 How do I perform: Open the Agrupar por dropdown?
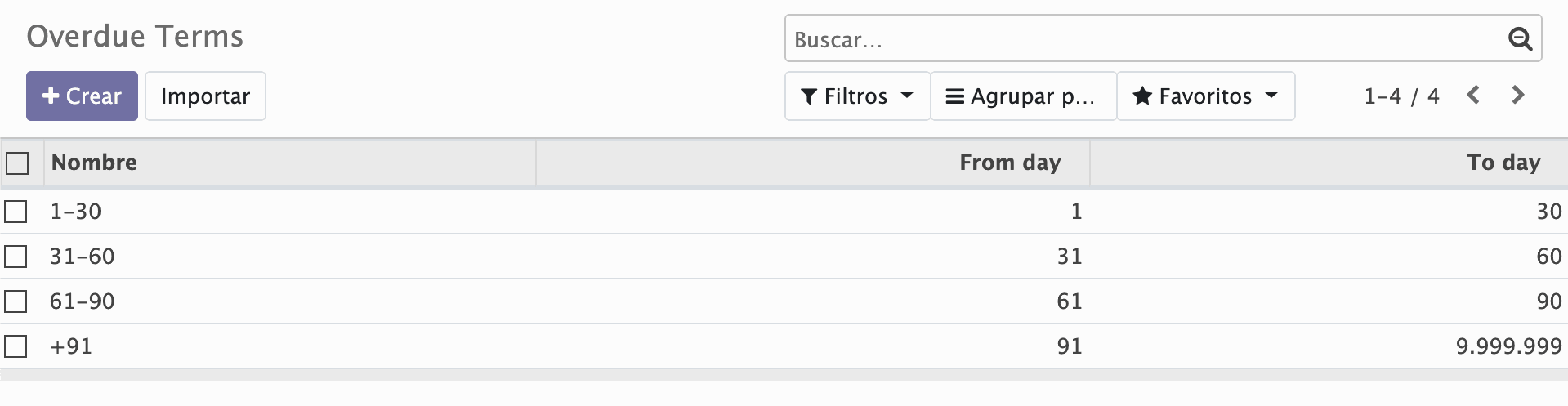1023,96
